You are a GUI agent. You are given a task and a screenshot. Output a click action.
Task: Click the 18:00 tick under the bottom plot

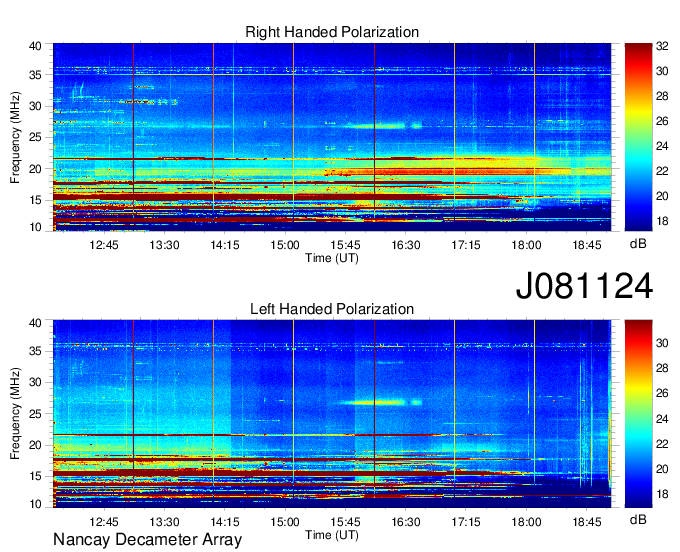coord(526,522)
